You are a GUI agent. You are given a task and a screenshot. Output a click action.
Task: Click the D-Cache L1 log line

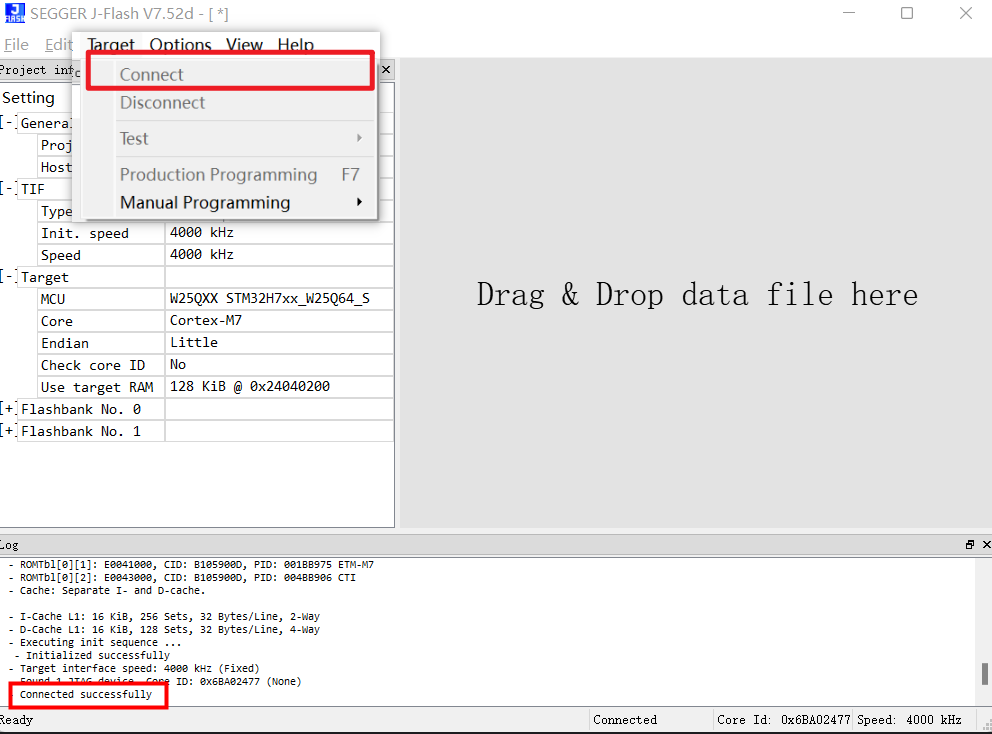[164, 630]
